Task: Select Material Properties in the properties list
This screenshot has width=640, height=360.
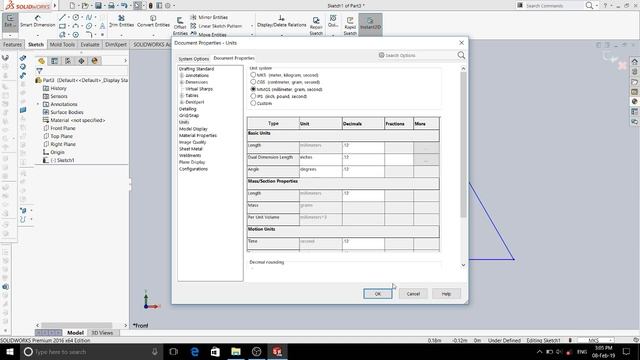Action: click(198, 136)
